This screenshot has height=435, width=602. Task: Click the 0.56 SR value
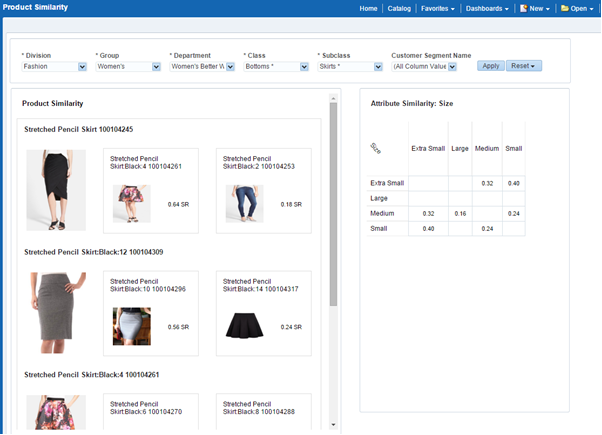(x=178, y=327)
